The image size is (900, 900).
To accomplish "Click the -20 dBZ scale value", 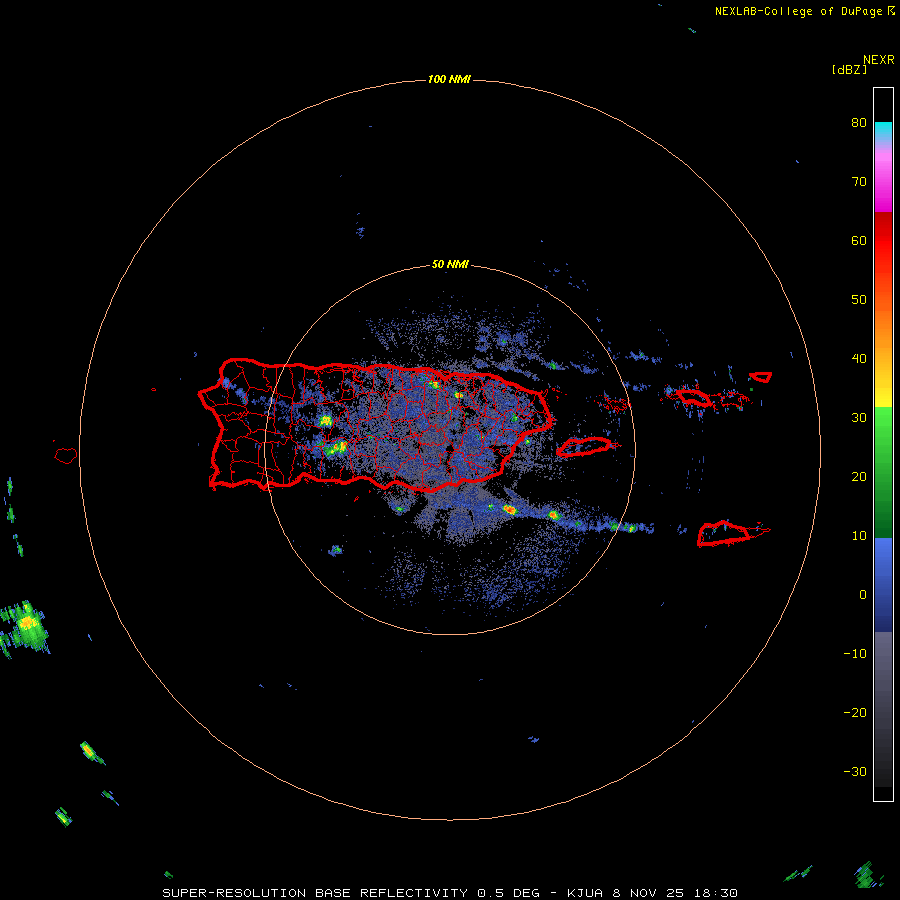I will 855,713.
